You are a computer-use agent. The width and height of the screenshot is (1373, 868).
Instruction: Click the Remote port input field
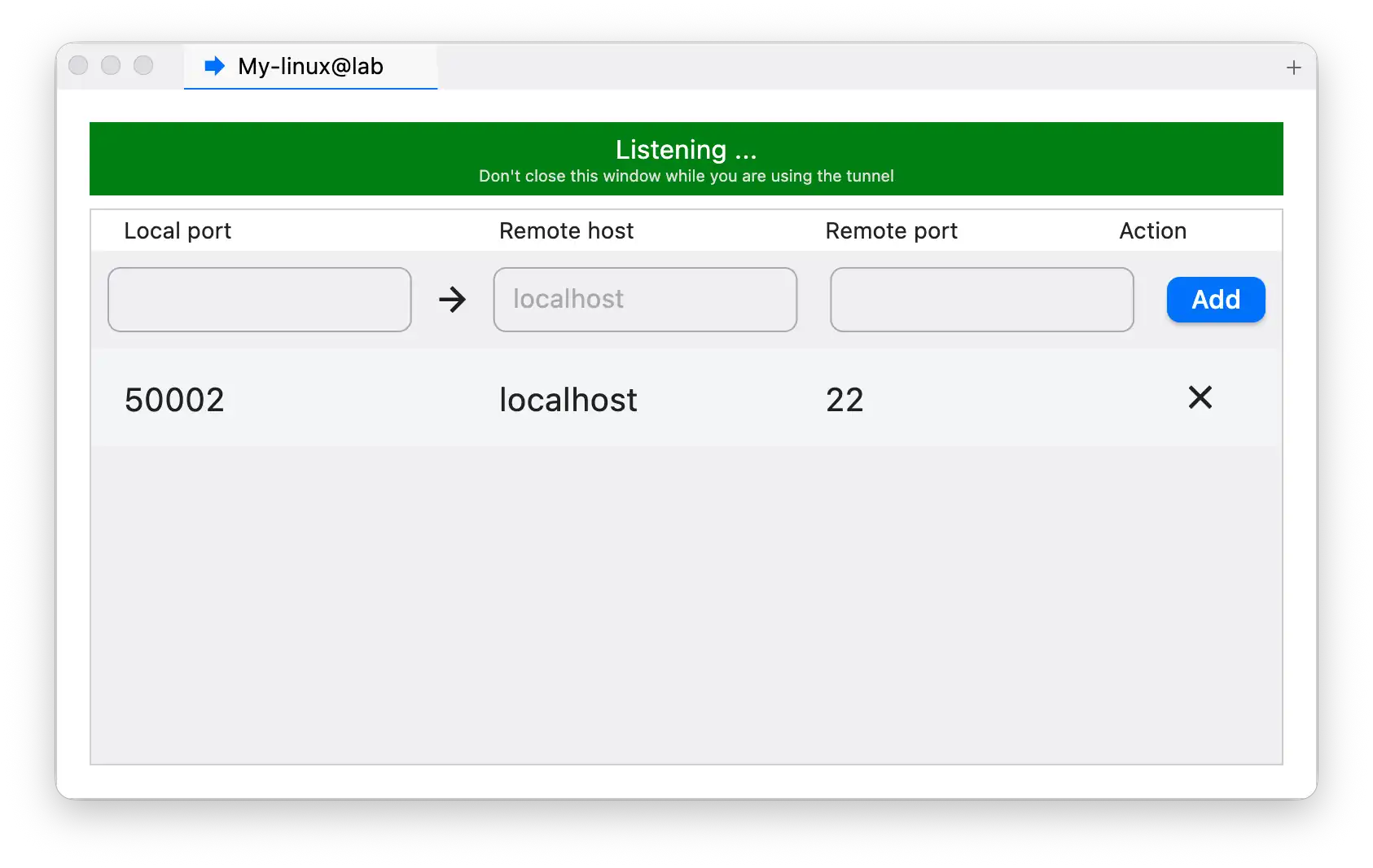pos(980,300)
